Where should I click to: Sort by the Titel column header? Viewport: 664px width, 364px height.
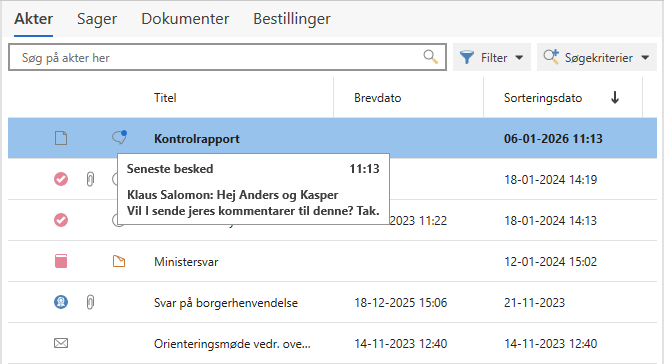pos(165,98)
